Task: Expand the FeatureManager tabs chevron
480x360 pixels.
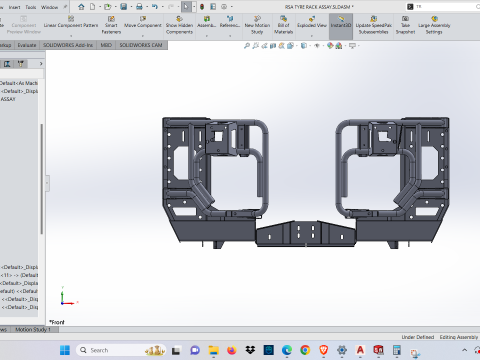Action: tap(41, 64)
